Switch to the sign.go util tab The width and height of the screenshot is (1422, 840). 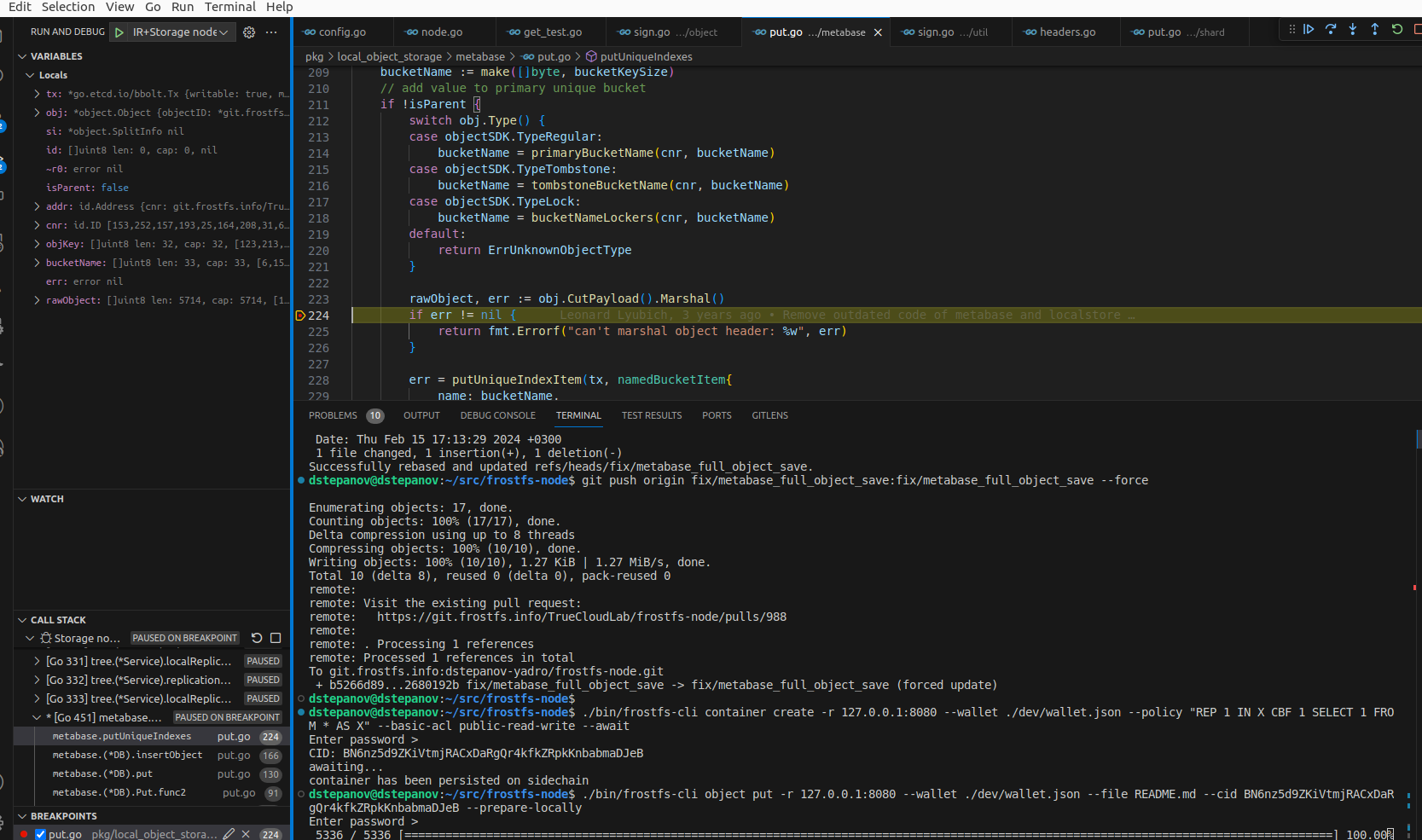951,32
